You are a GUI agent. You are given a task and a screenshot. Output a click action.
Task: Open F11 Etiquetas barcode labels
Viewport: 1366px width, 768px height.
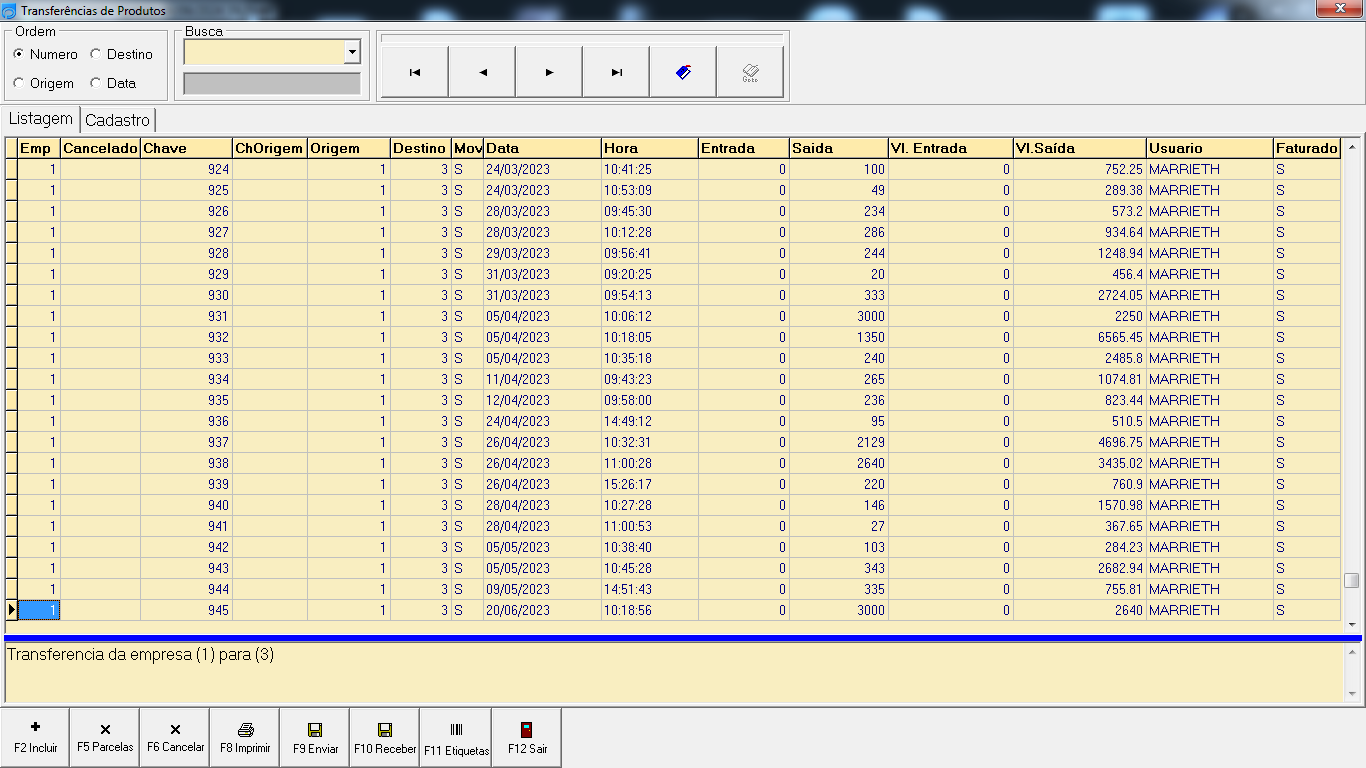coord(456,738)
